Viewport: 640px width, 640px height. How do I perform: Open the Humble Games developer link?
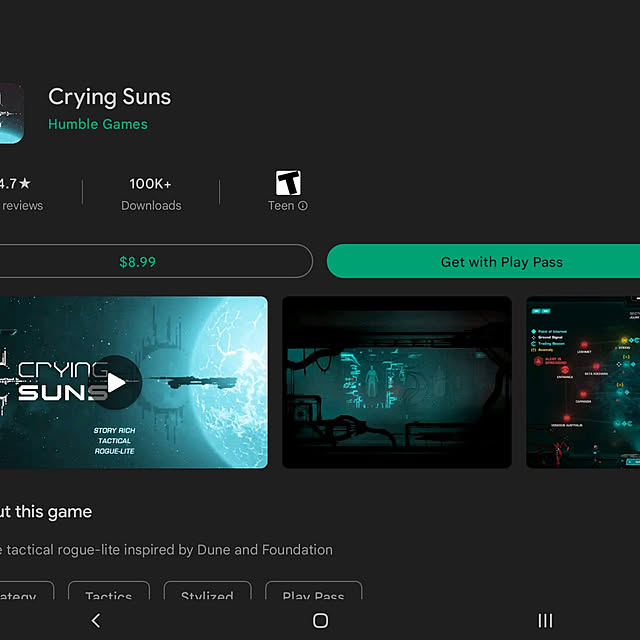click(x=98, y=124)
